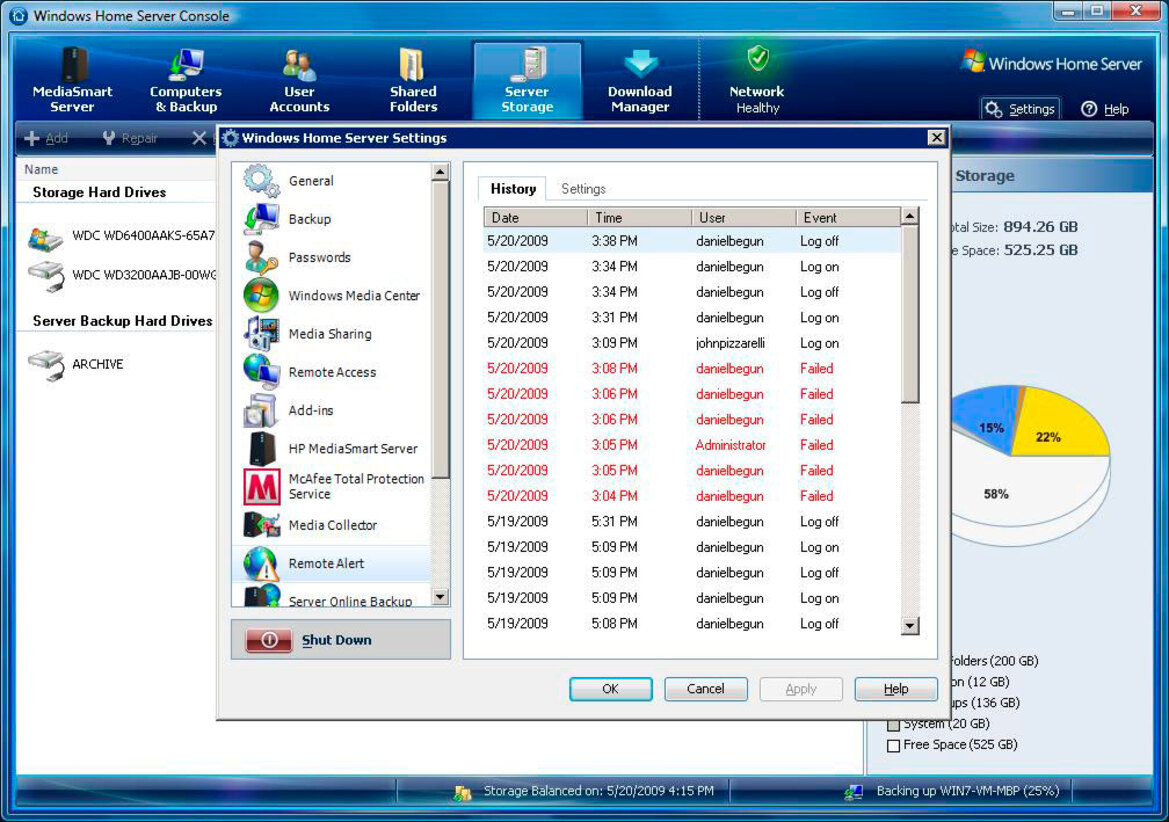Click WDC WD6400AAKS drive icon
The height and width of the screenshot is (822, 1169).
click(45, 238)
